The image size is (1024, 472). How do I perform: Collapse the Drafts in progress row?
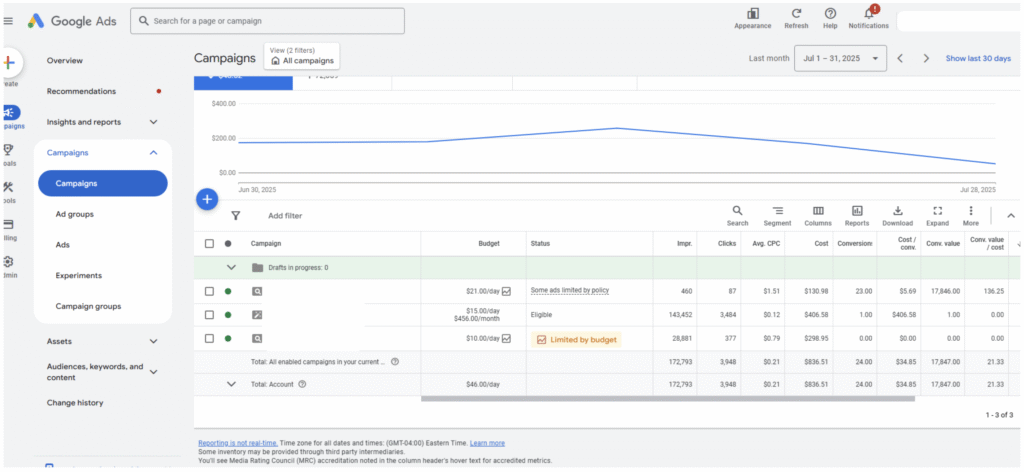pyautogui.click(x=232, y=267)
